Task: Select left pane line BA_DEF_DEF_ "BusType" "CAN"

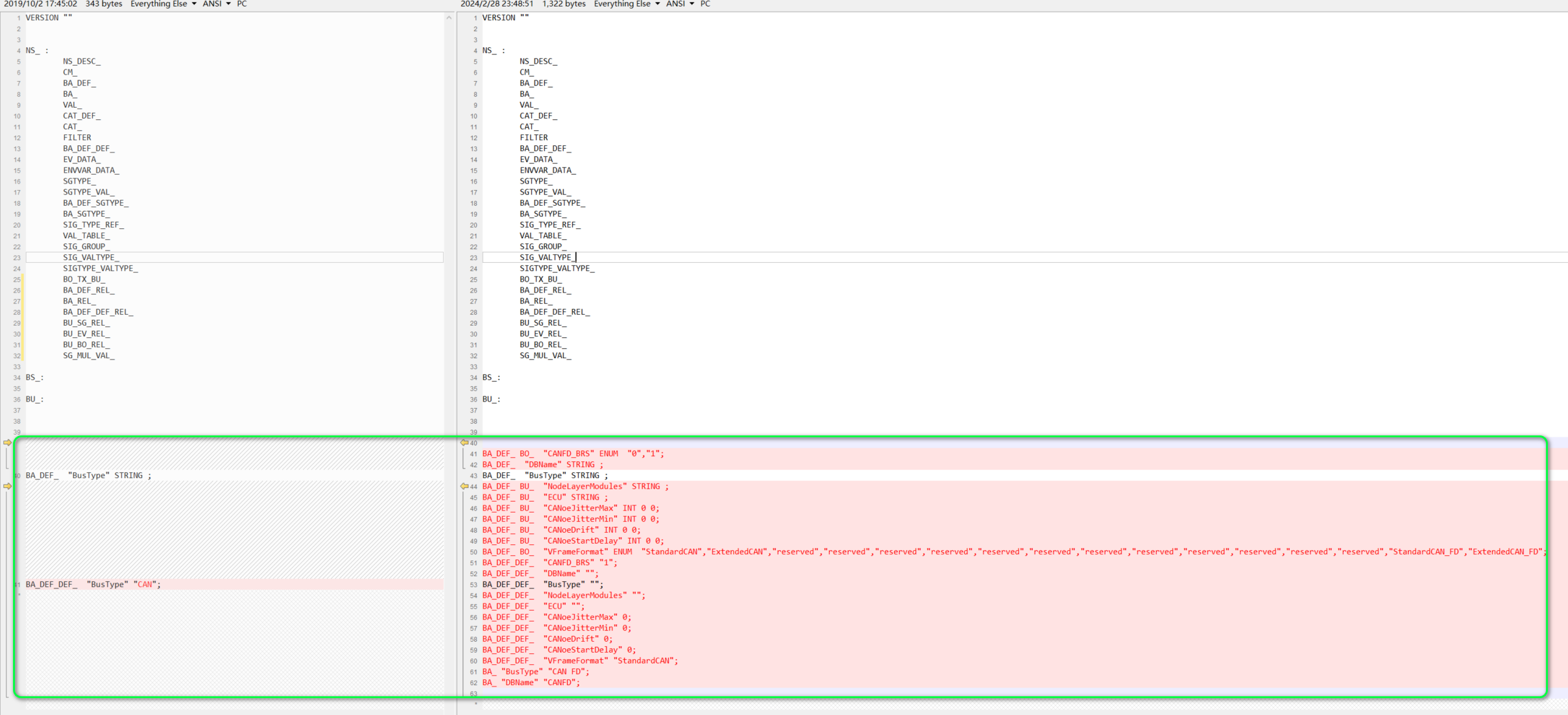Action: (93, 585)
